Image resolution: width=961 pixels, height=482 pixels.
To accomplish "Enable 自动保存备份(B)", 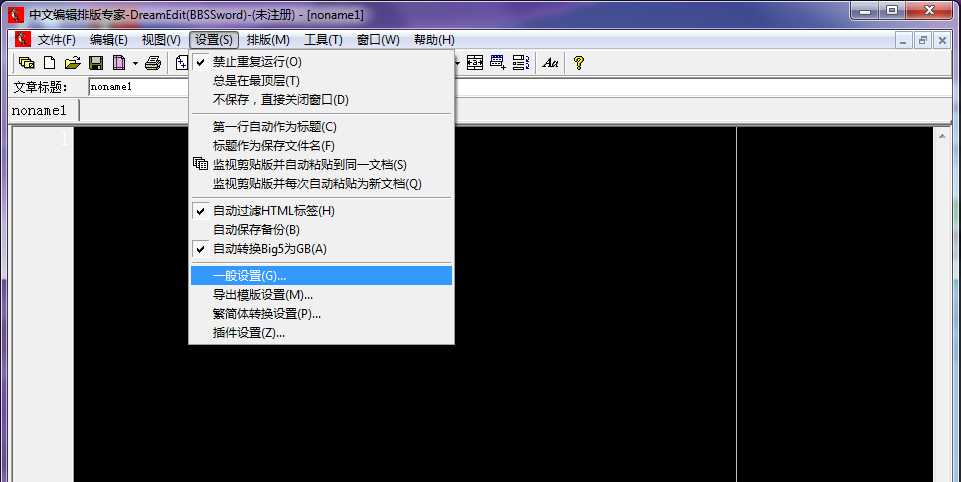I will [321, 230].
